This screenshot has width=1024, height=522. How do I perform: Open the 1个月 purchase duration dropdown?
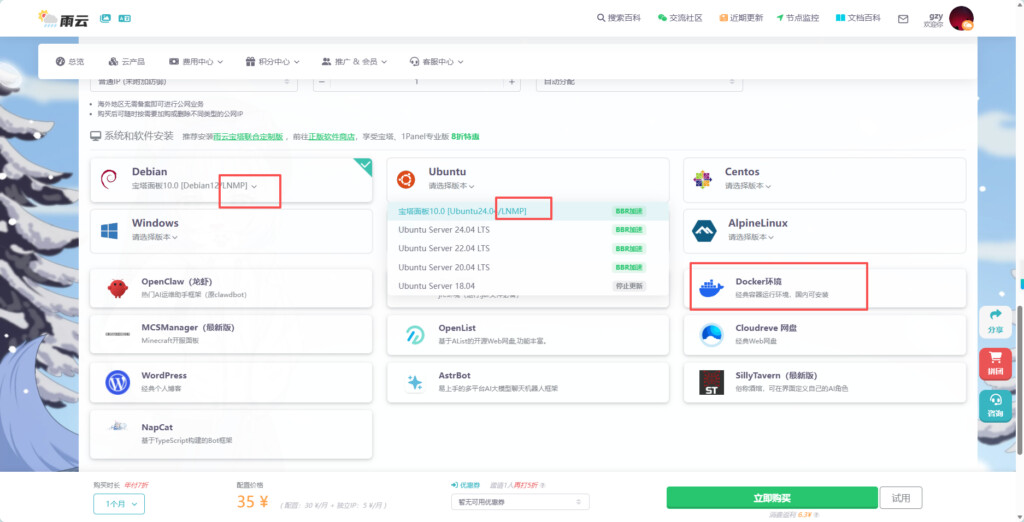pos(119,504)
